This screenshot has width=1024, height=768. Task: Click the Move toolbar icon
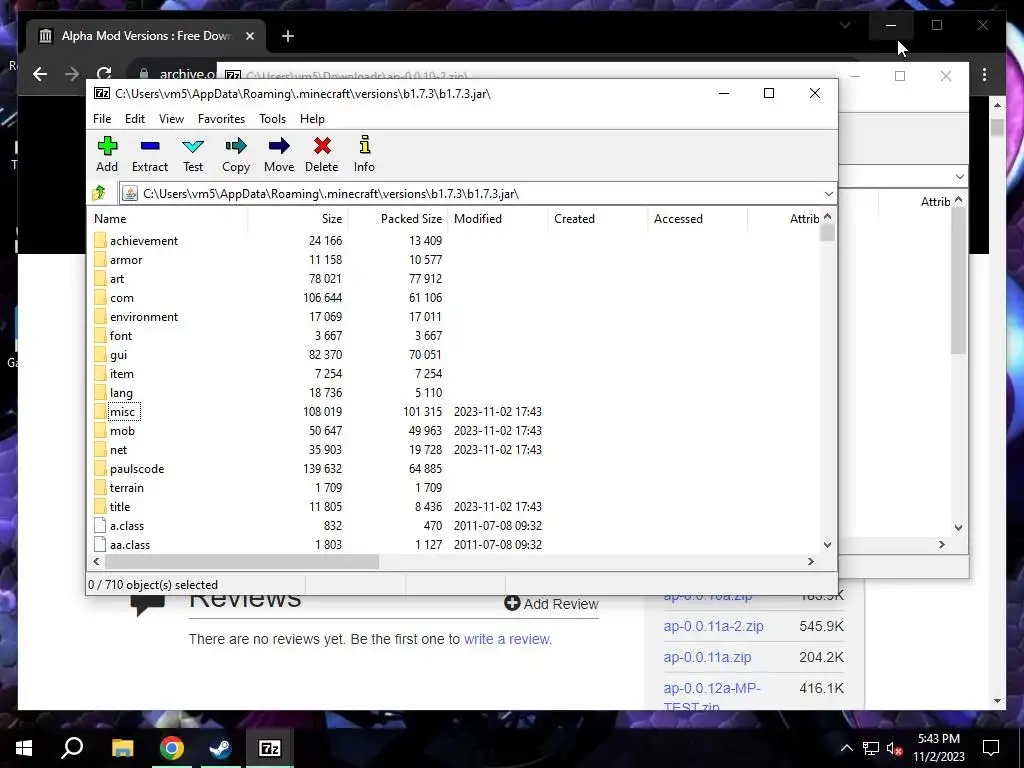coord(279,146)
